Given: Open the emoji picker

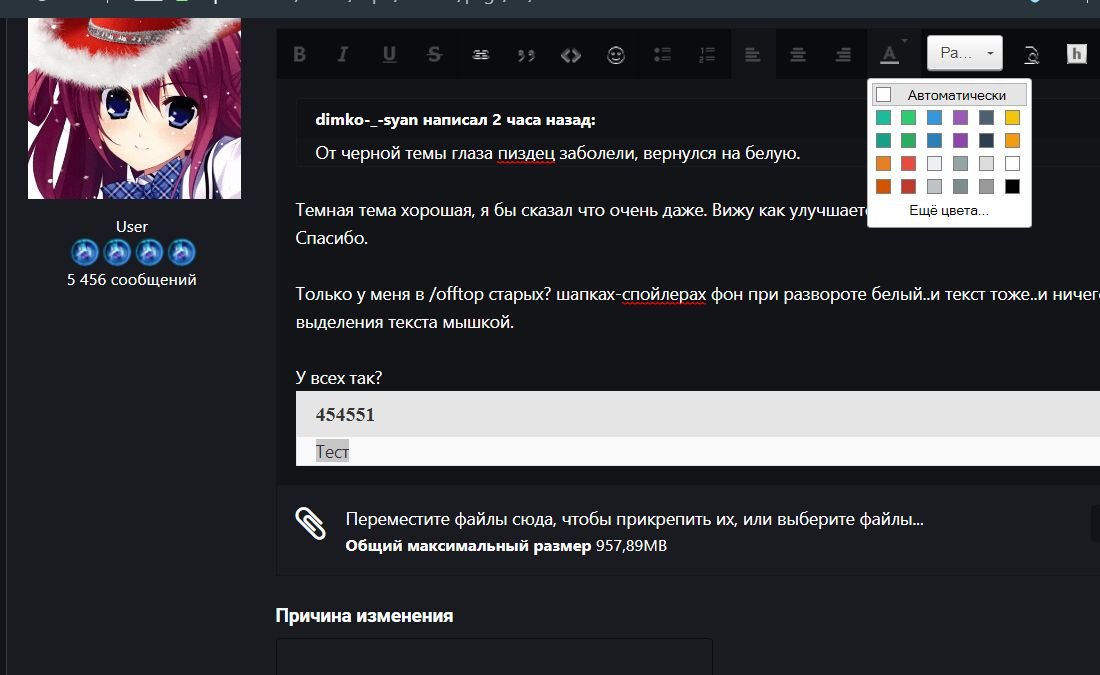Looking at the screenshot, I should 616,54.
